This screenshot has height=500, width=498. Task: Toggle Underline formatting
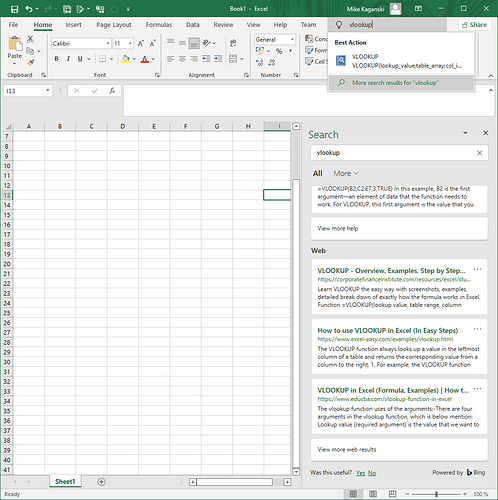[80, 59]
